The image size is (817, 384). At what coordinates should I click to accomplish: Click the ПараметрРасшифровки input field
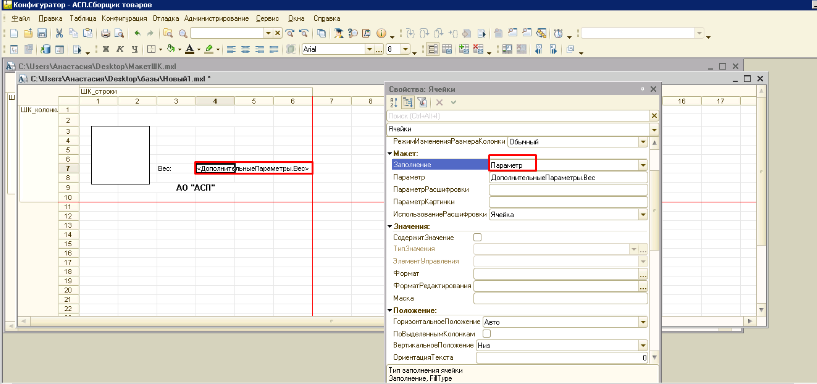pyautogui.click(x=568, y=190)
